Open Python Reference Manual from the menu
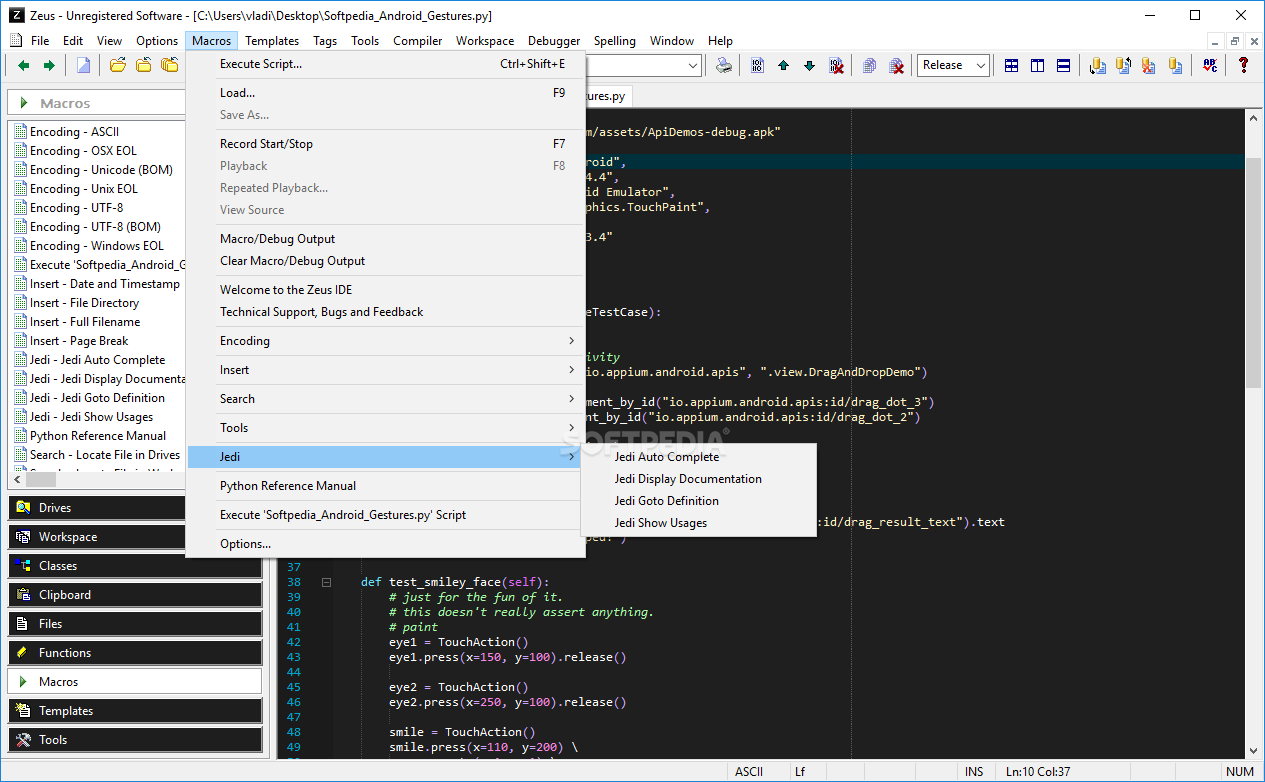Viewport: 1265px width, 782px height. click(x=386, y=486)
